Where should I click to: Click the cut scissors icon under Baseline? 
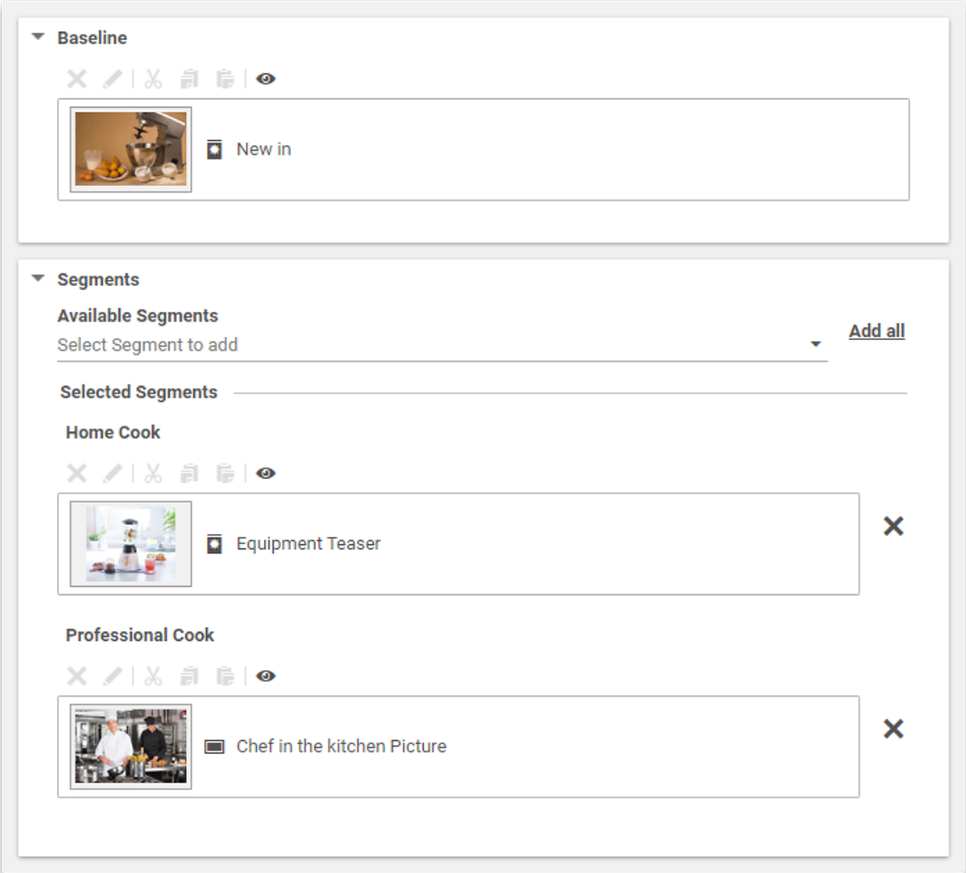click(x=153, y=78)
